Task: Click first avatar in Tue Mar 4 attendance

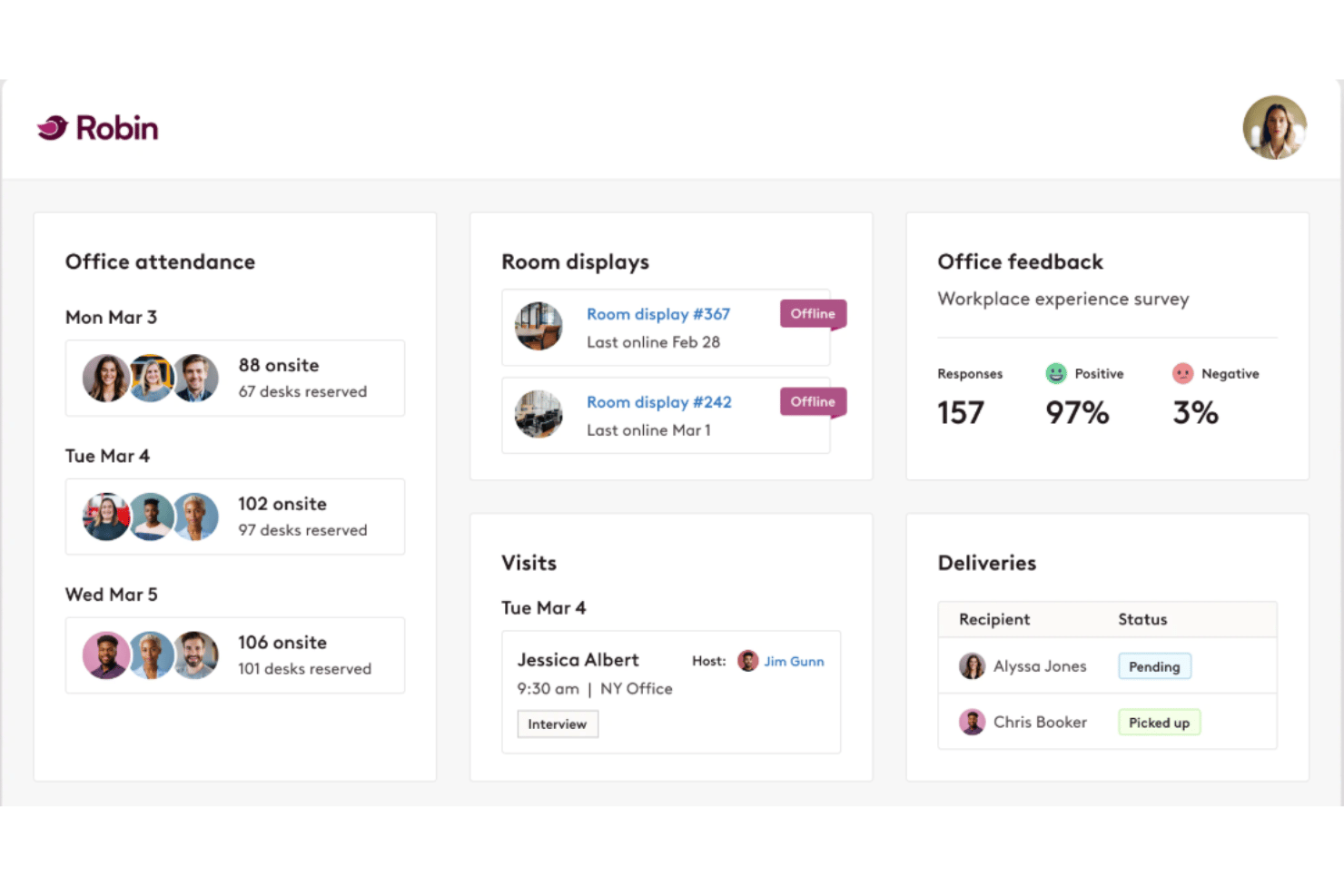Action: [106, 517]
